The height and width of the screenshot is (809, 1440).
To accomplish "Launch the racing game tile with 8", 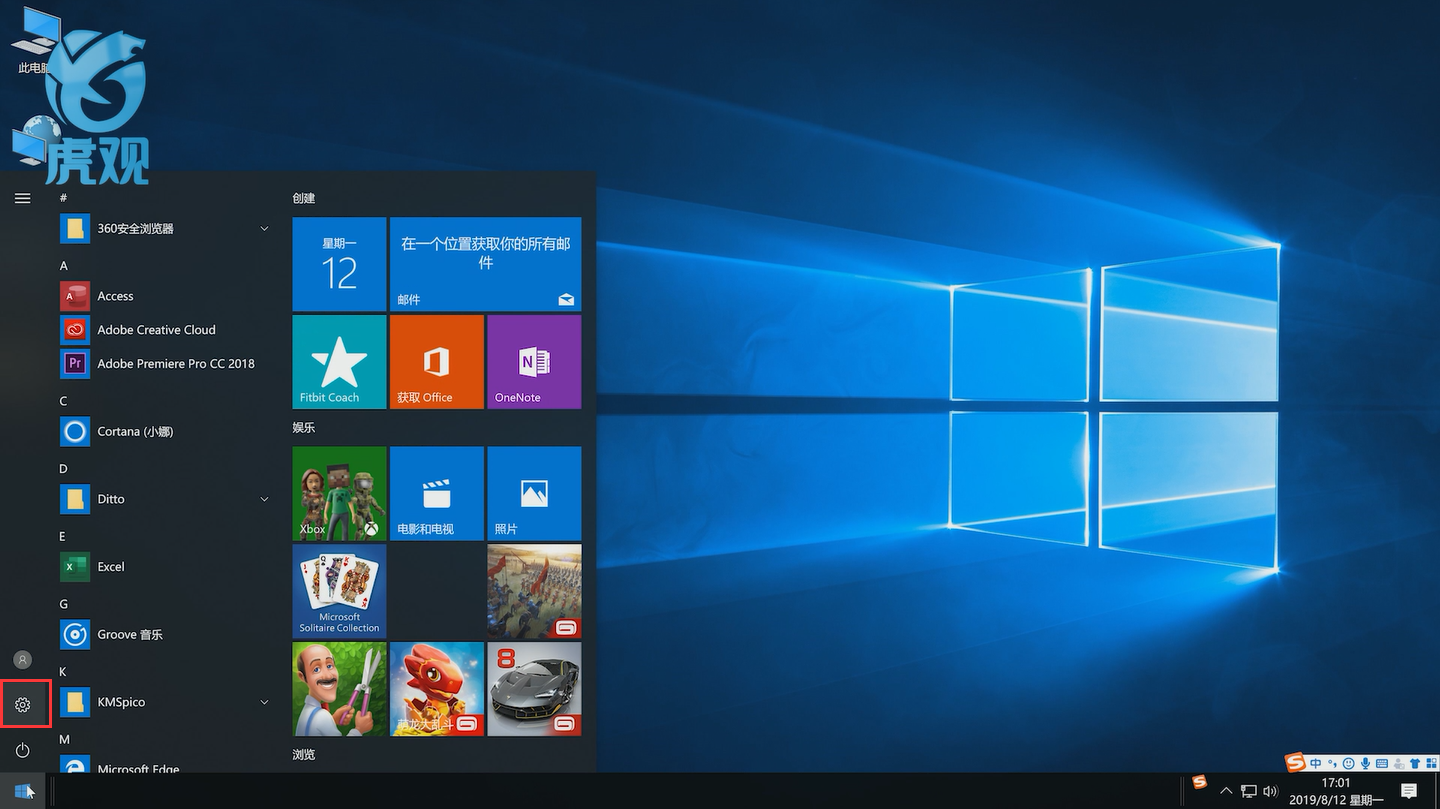I will pyautogui.click(x=534, y=689).
